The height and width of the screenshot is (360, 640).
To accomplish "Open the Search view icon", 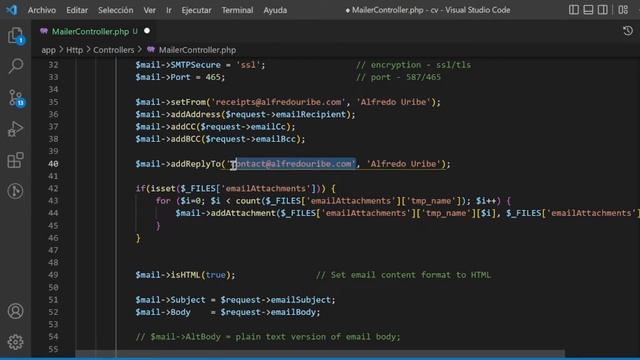I will click(16, 66).
